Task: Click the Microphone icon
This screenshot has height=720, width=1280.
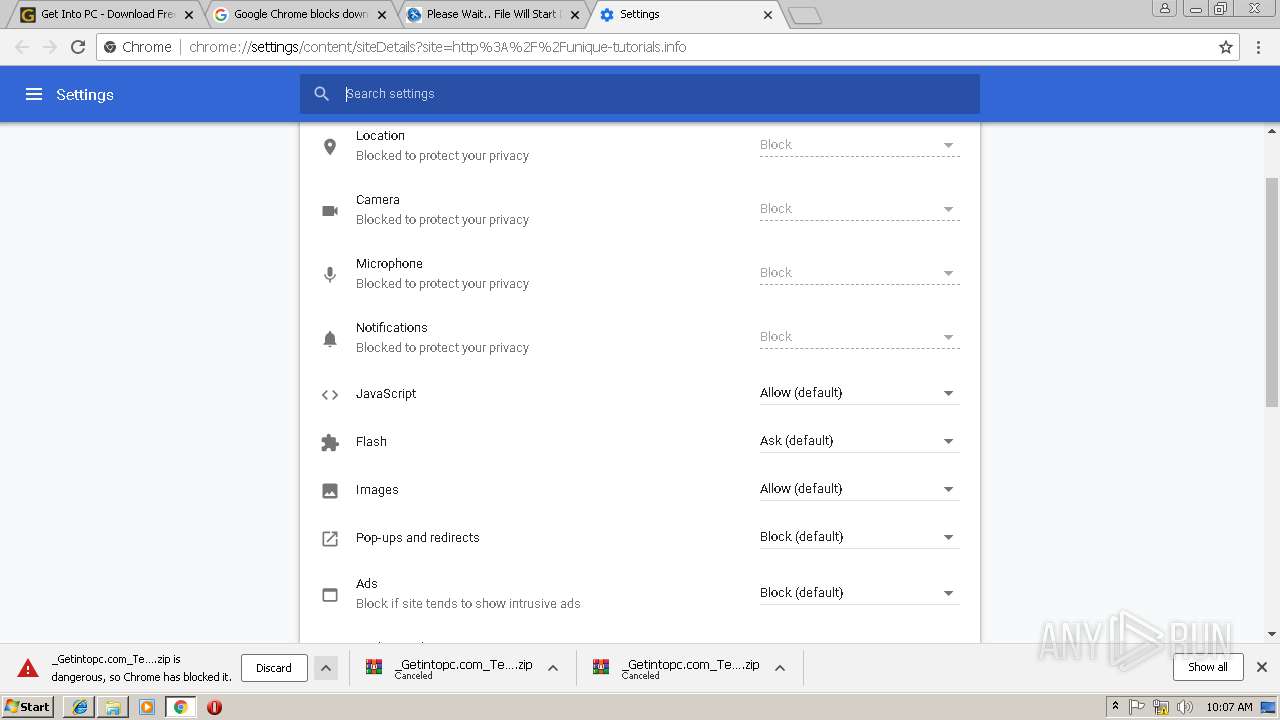Action: click(330, 275)
